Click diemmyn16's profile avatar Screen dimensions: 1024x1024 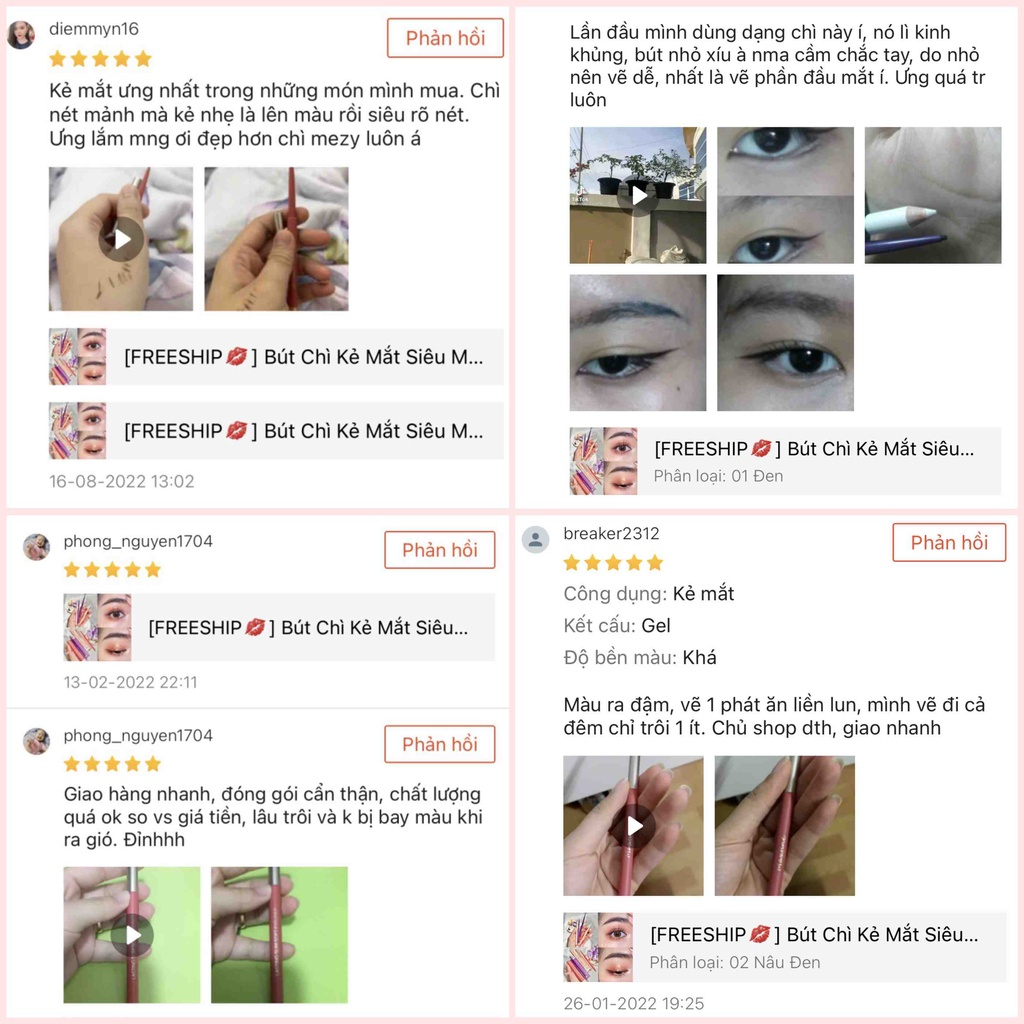20,34
